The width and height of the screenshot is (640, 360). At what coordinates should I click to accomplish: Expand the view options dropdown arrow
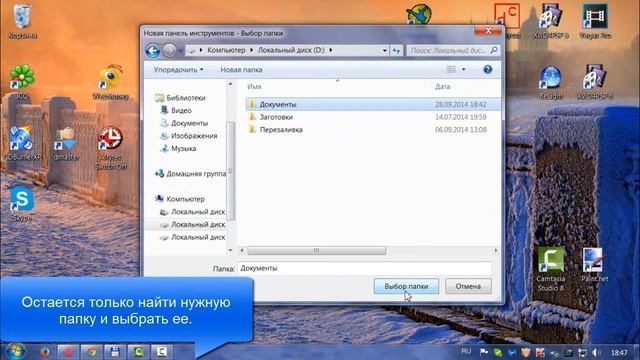click(464, 69)
